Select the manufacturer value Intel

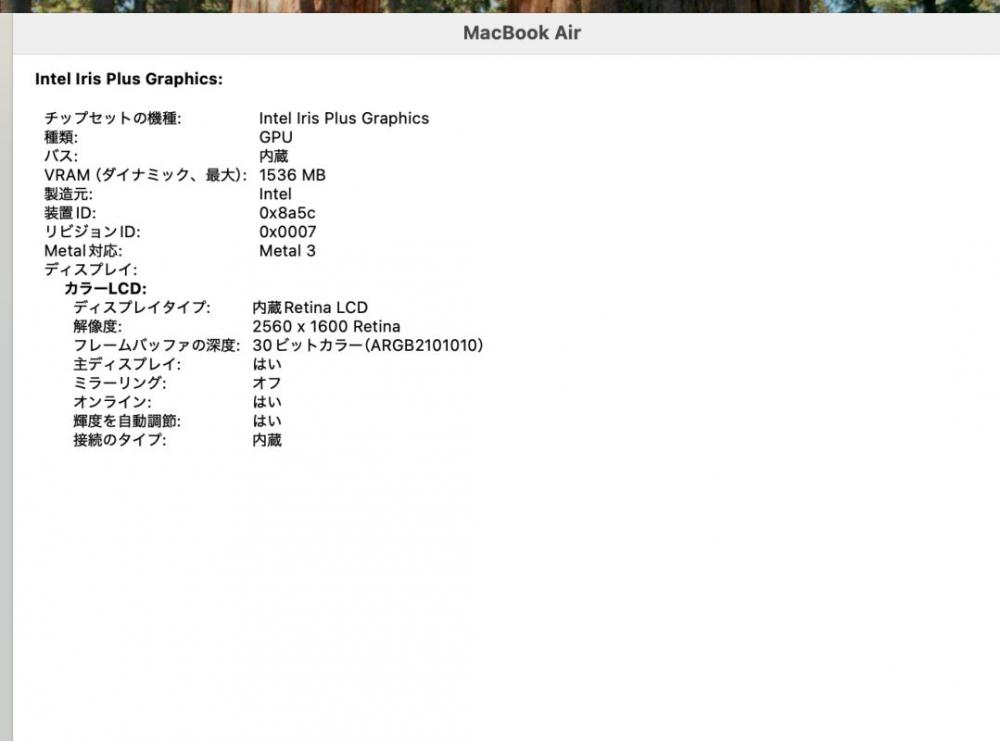pyautogui.click(x=275, y=194)
